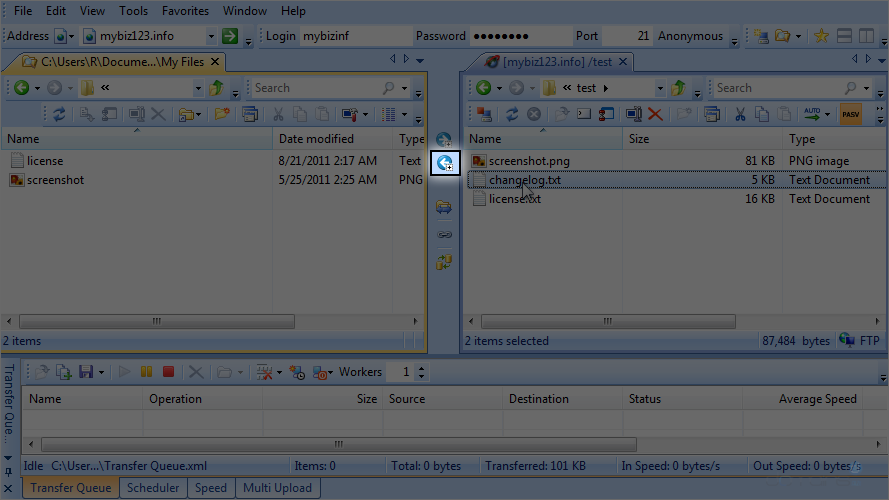Toggle the PASV passive mode button
The image size is (889, 500).
[851, 115]
